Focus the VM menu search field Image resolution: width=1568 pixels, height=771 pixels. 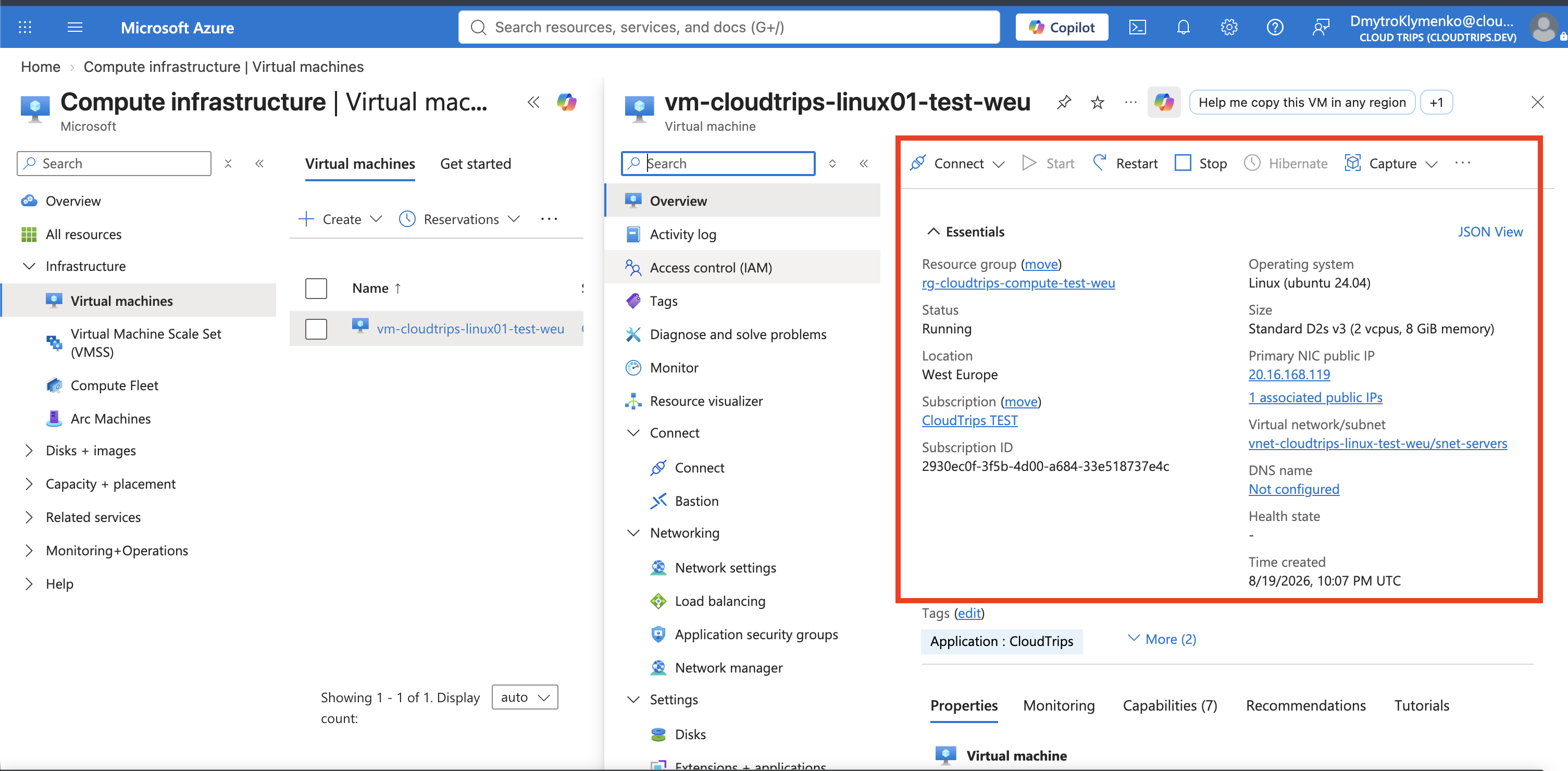tap(718, 164)
